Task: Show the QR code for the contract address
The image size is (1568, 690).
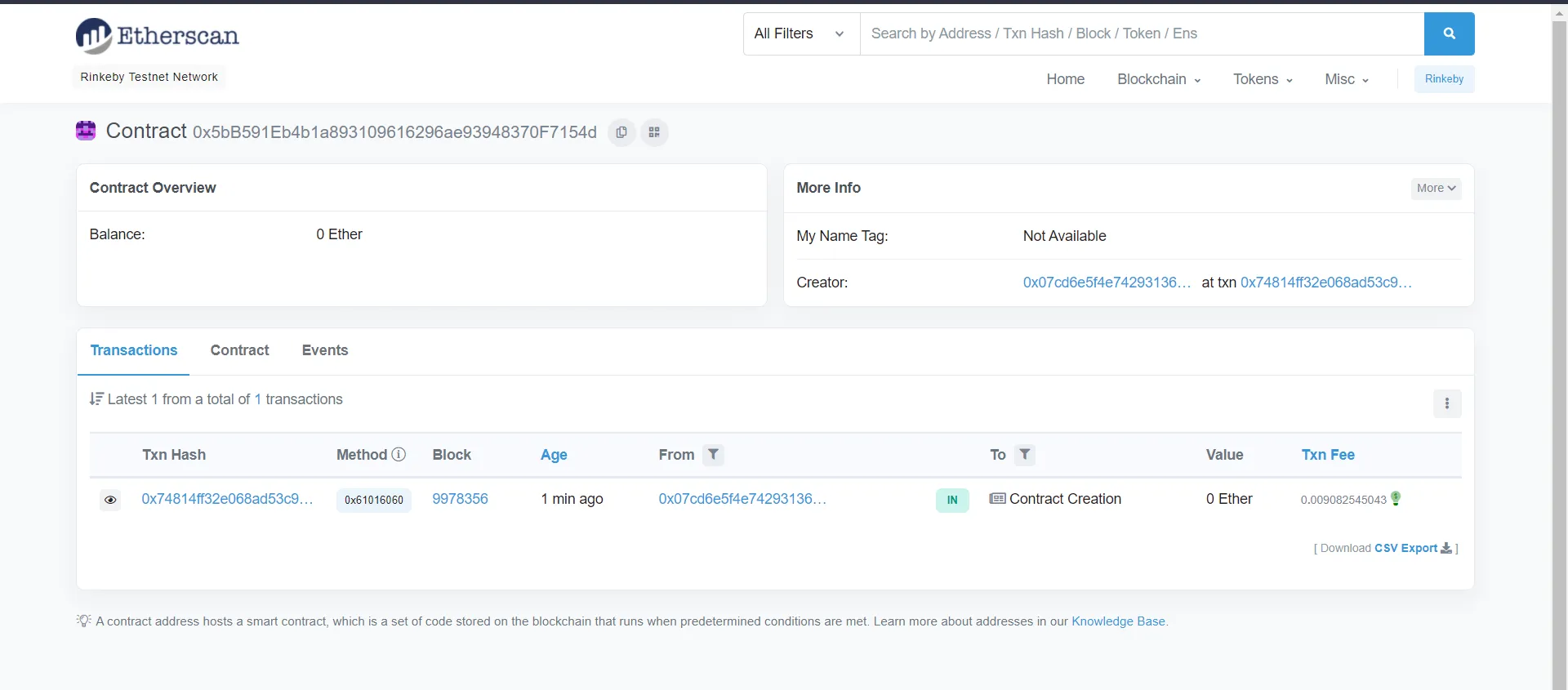Action: coord(654,132)
